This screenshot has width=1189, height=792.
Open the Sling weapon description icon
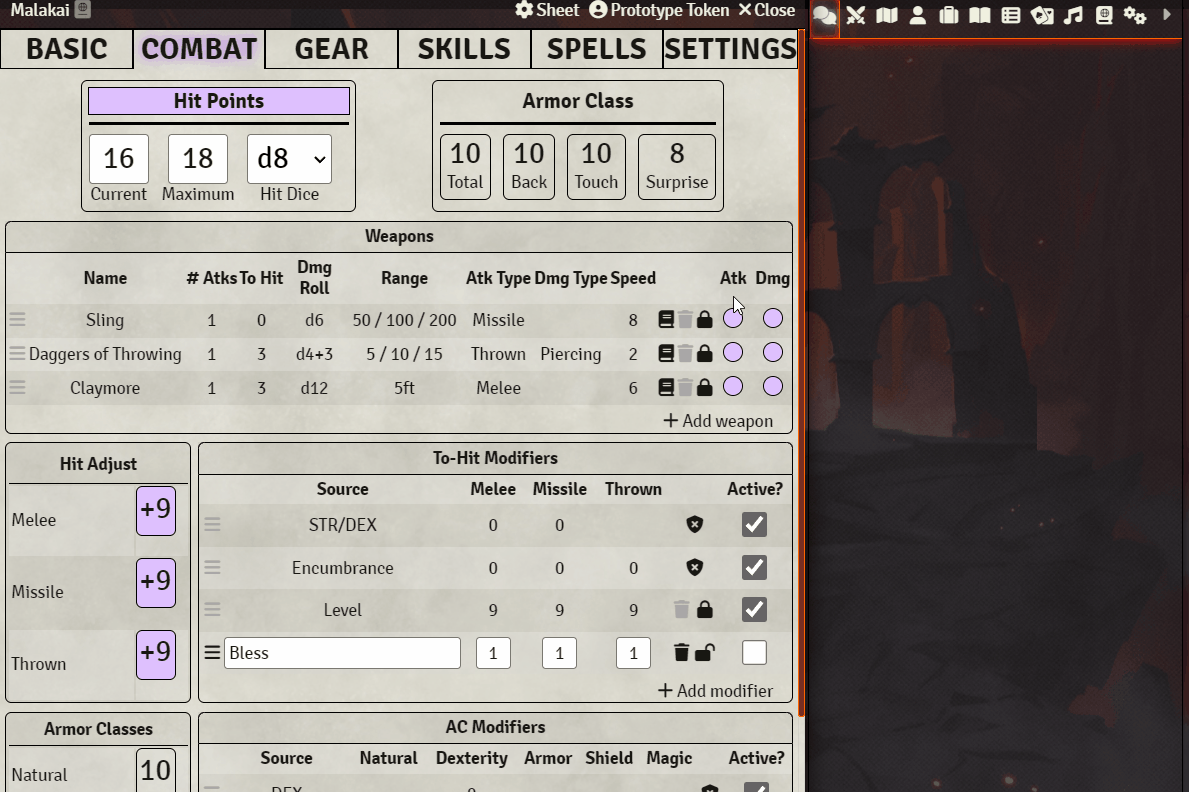click(x=666, y=319)
